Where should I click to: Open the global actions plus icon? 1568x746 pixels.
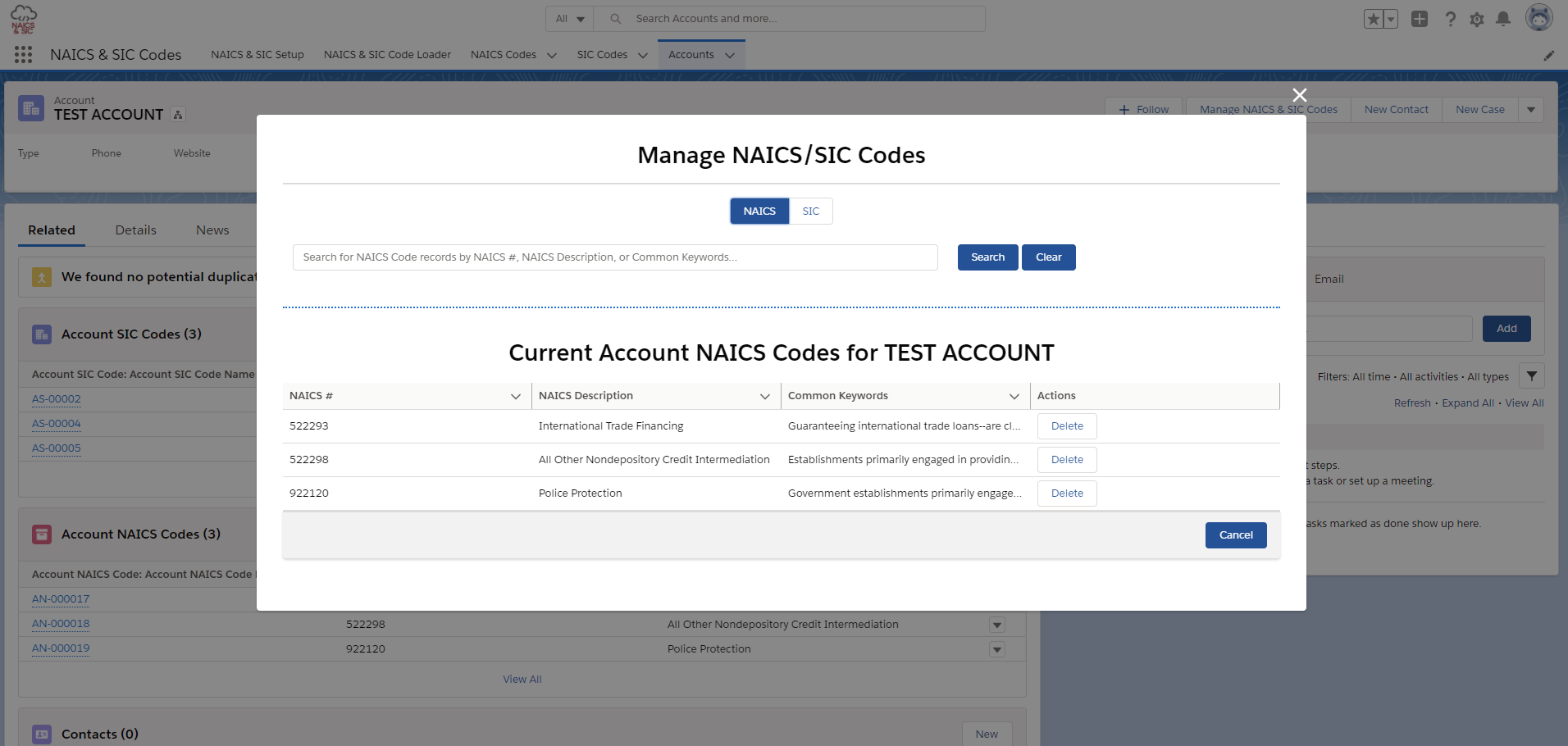pyautogui.click(x=1419, y=19)
